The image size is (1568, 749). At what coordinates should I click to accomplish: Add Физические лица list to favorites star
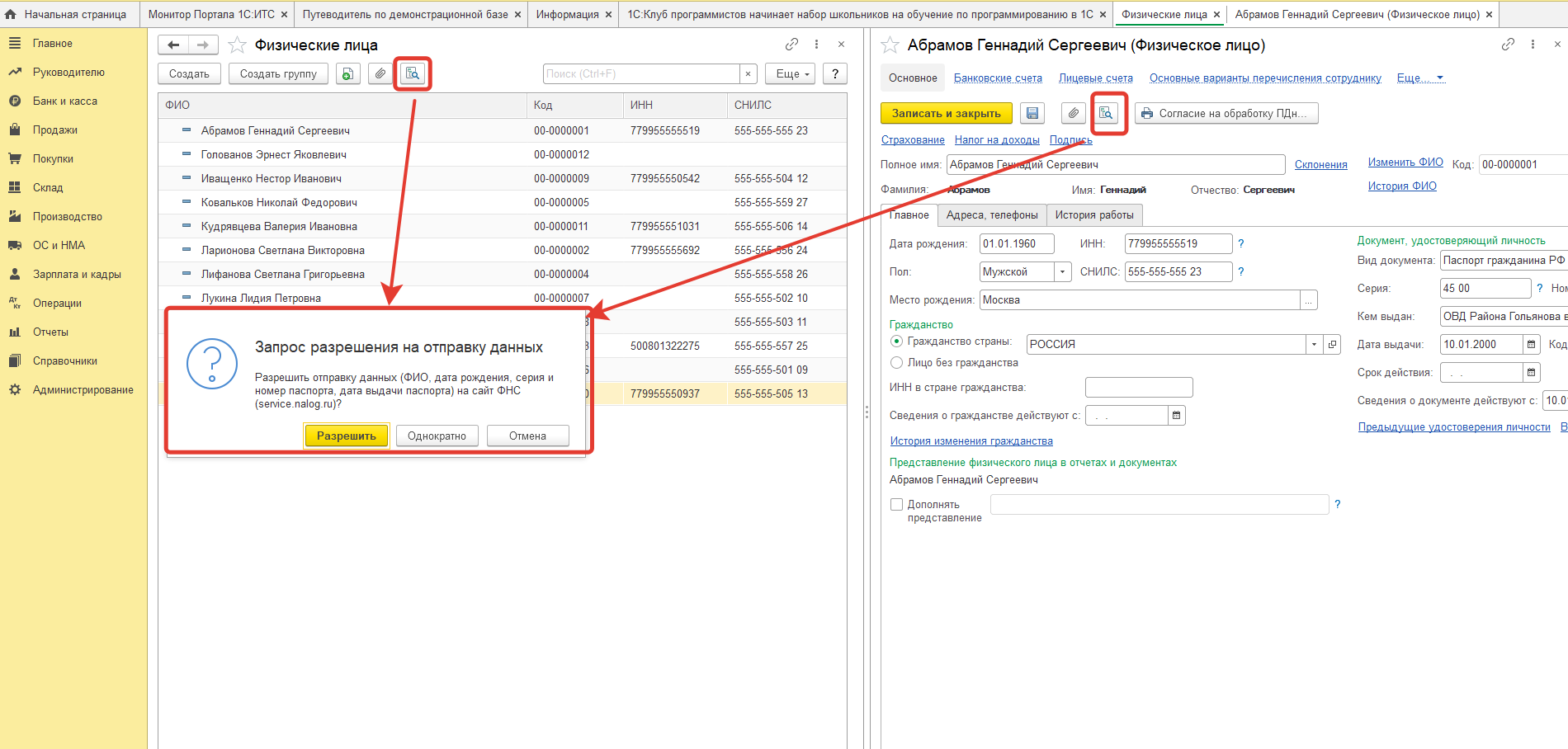click(x=237, y=45)
